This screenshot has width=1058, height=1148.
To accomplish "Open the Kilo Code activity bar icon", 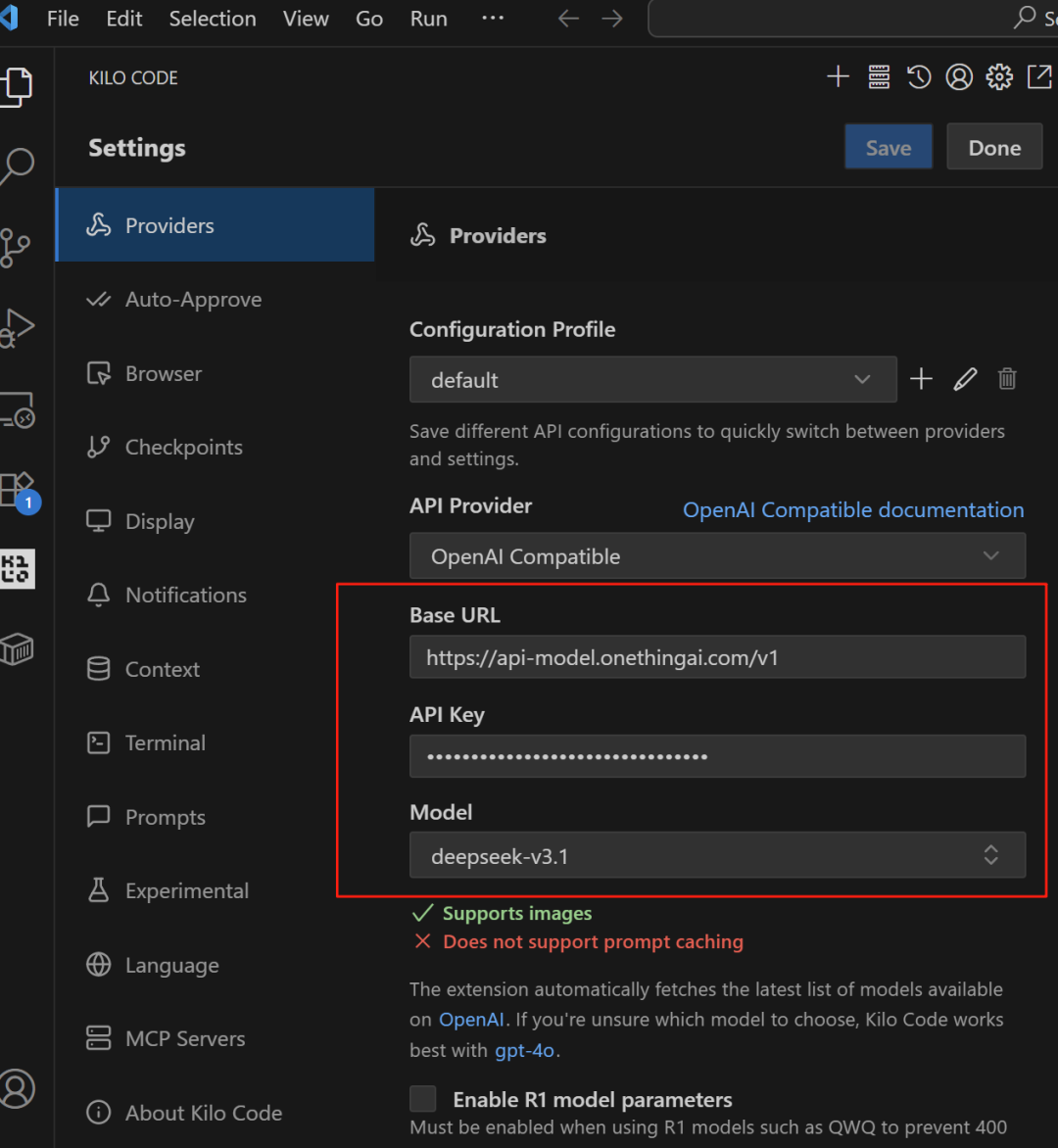I will 17,568.
